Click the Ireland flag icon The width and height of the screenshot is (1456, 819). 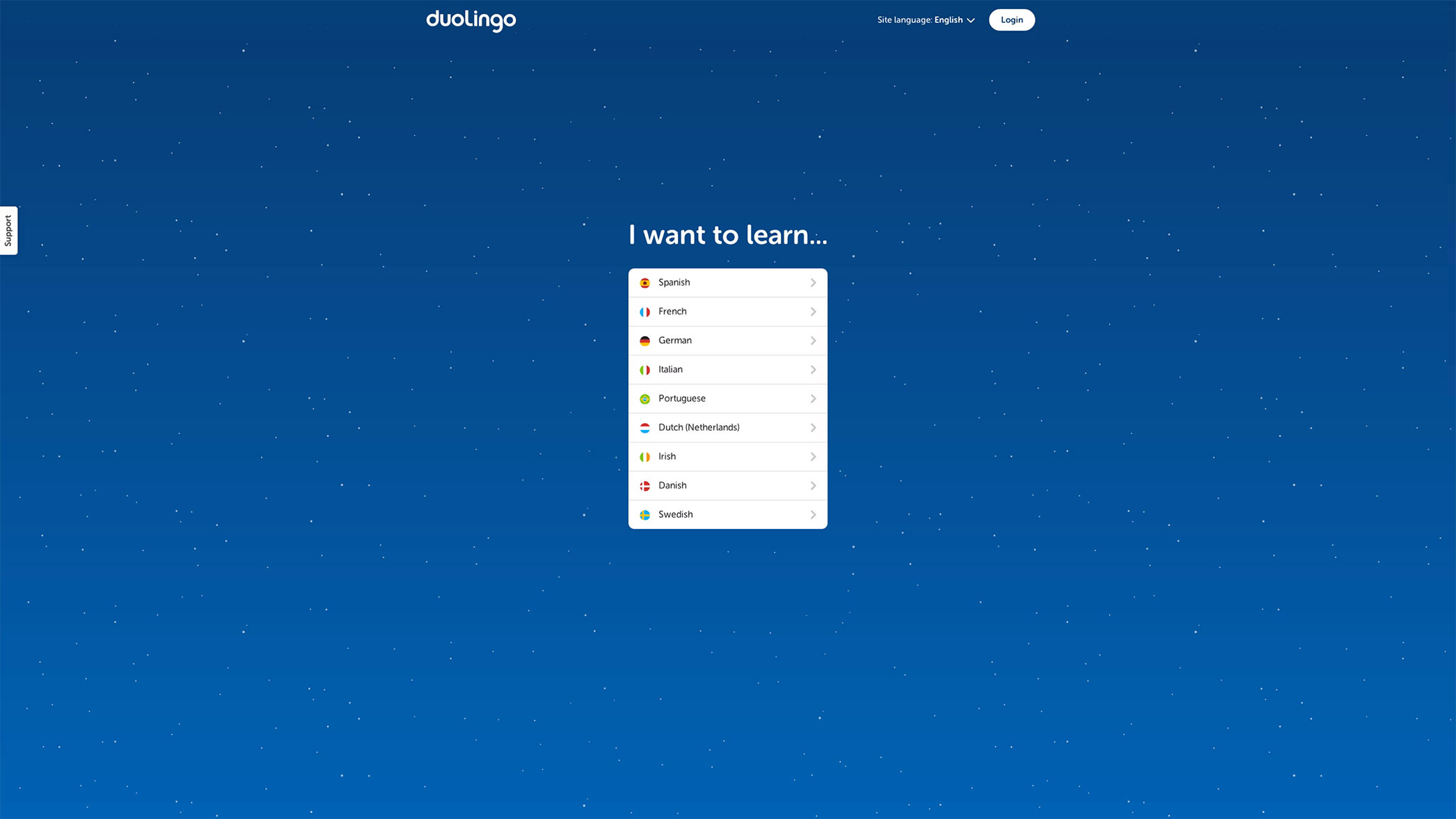click(644, 457)
